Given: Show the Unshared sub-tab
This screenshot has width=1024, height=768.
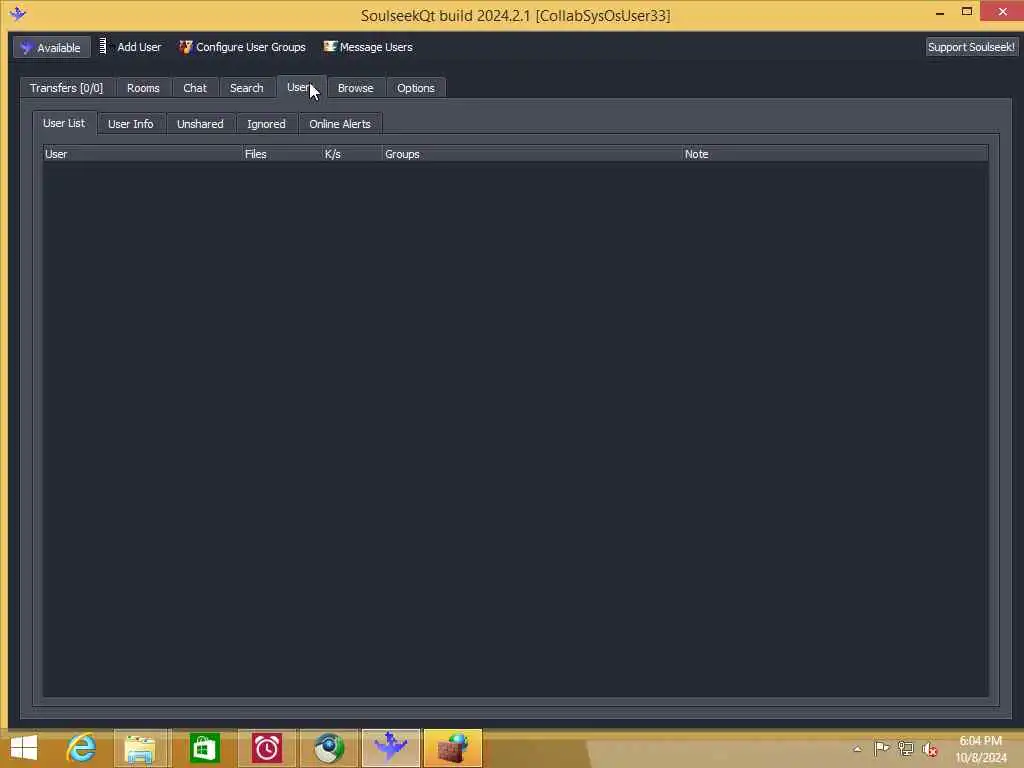Looking at the screenshot, I should point(200,123).
